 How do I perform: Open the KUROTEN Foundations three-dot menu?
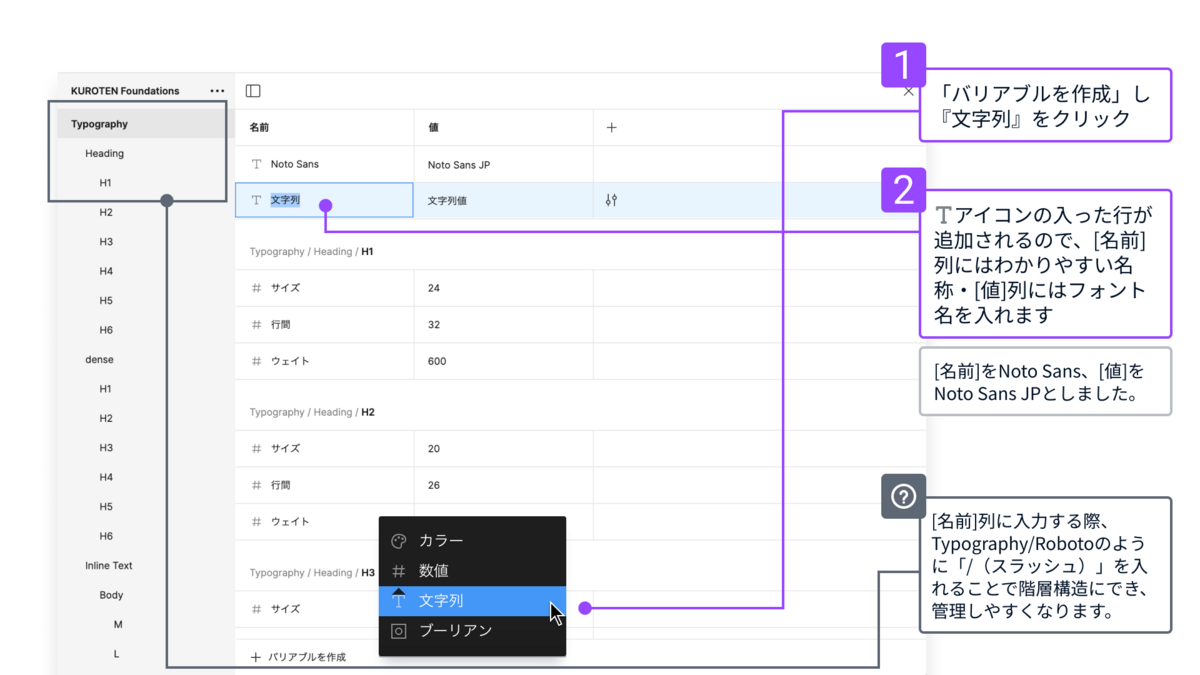[217, 91]
